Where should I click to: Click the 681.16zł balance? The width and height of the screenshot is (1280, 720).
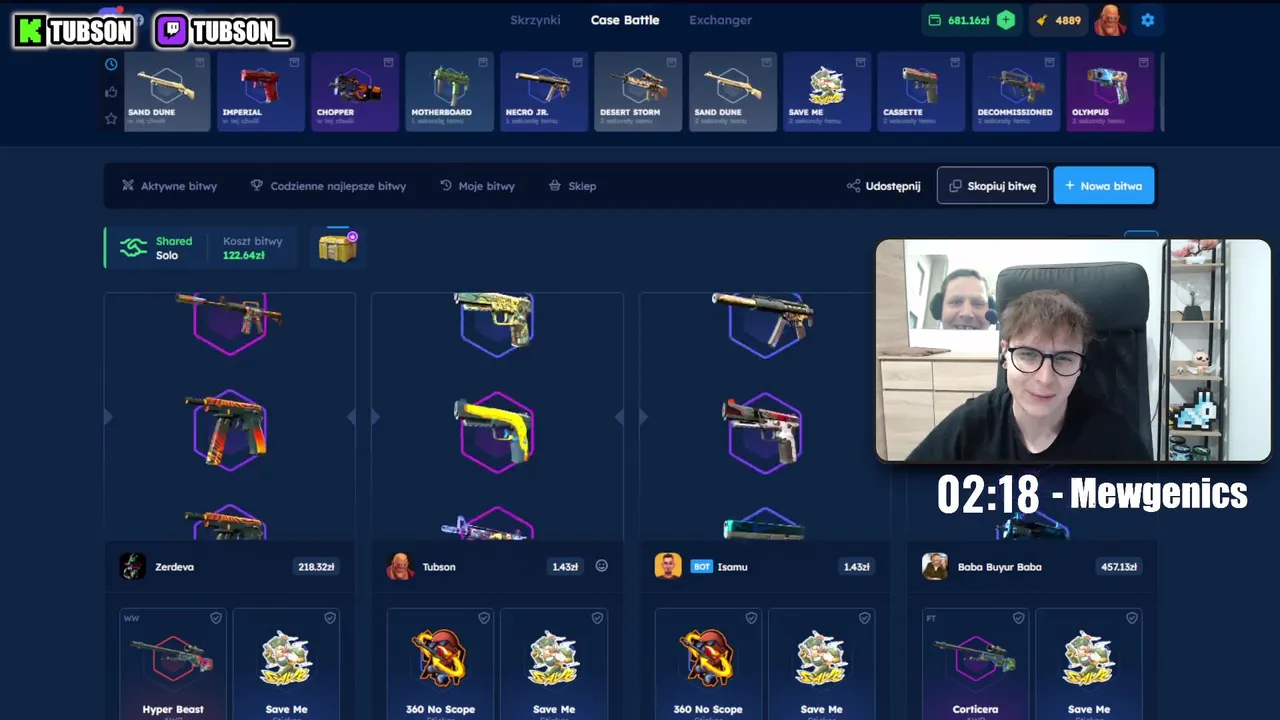[x=969, y=20]
